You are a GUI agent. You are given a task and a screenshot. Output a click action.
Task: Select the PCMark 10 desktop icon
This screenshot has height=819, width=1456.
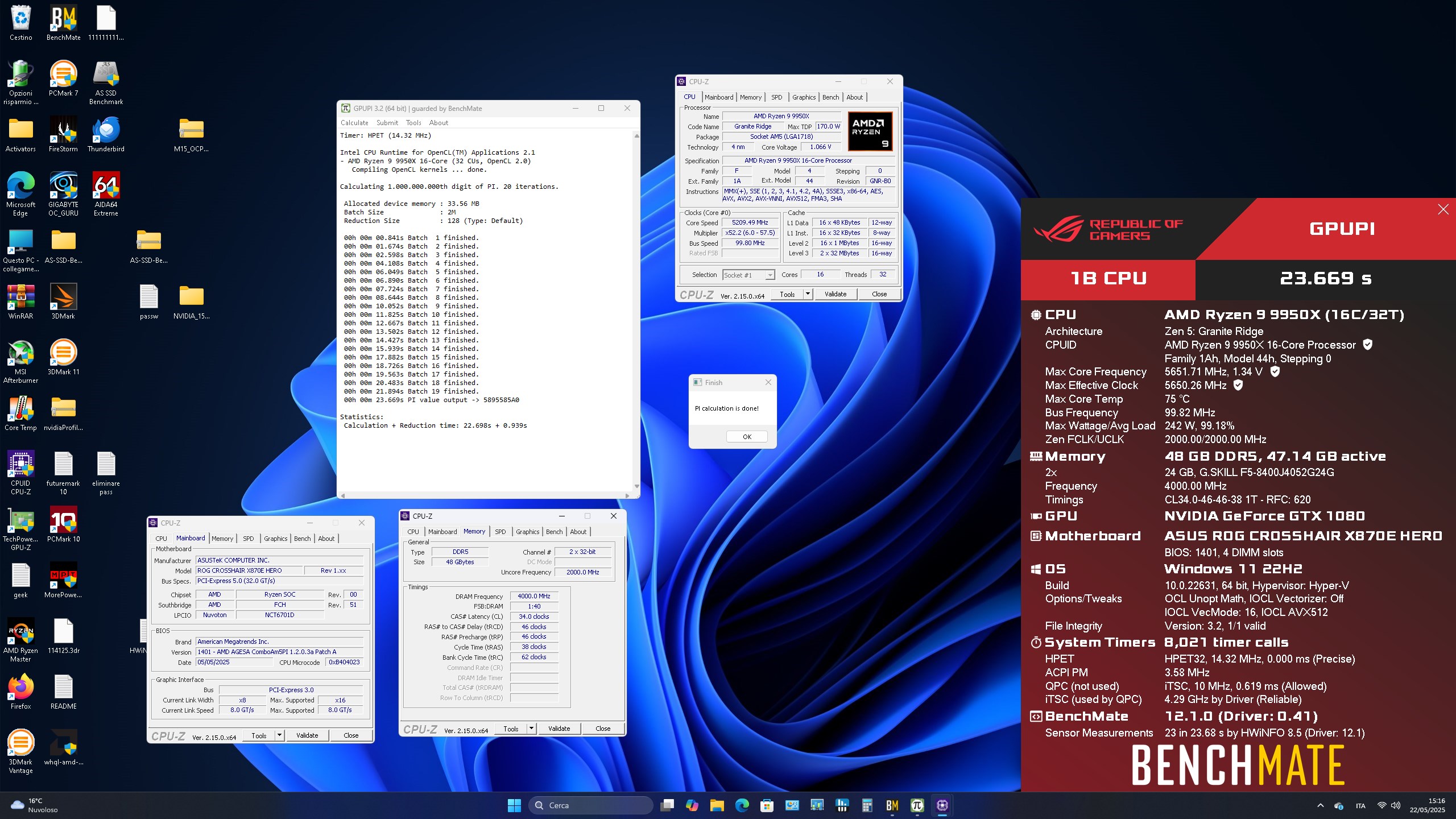tap(63, 524)
